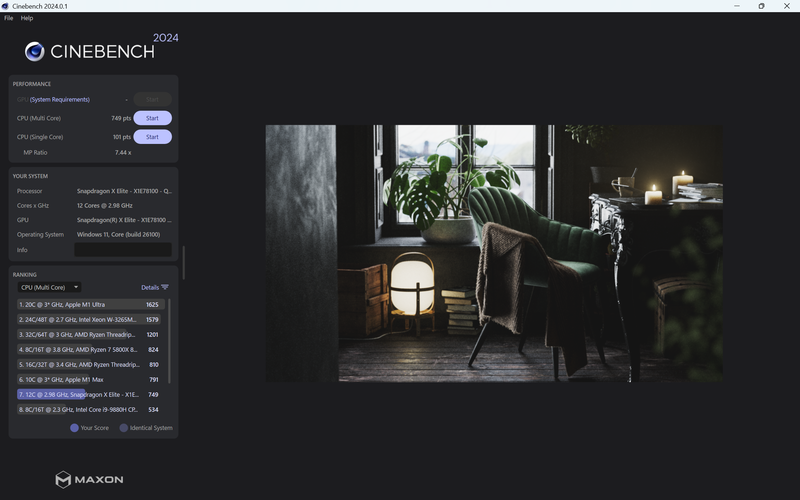800x500 pixels.
Task: Click the rendered room scene preview
Action: [x=494, y=253]
